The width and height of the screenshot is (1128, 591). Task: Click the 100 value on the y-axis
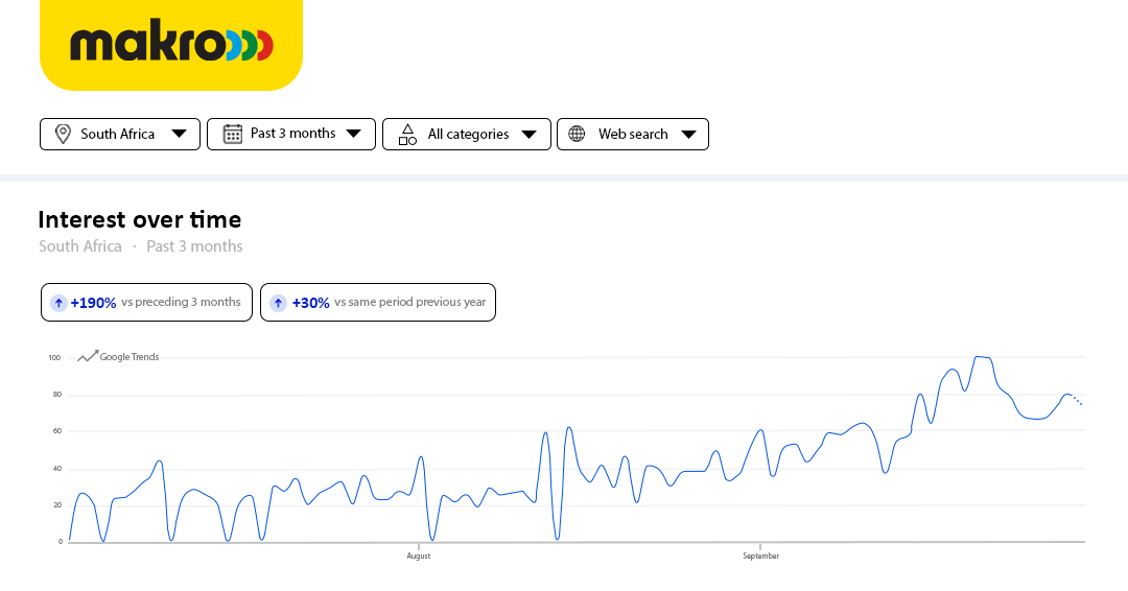[55, 357]
